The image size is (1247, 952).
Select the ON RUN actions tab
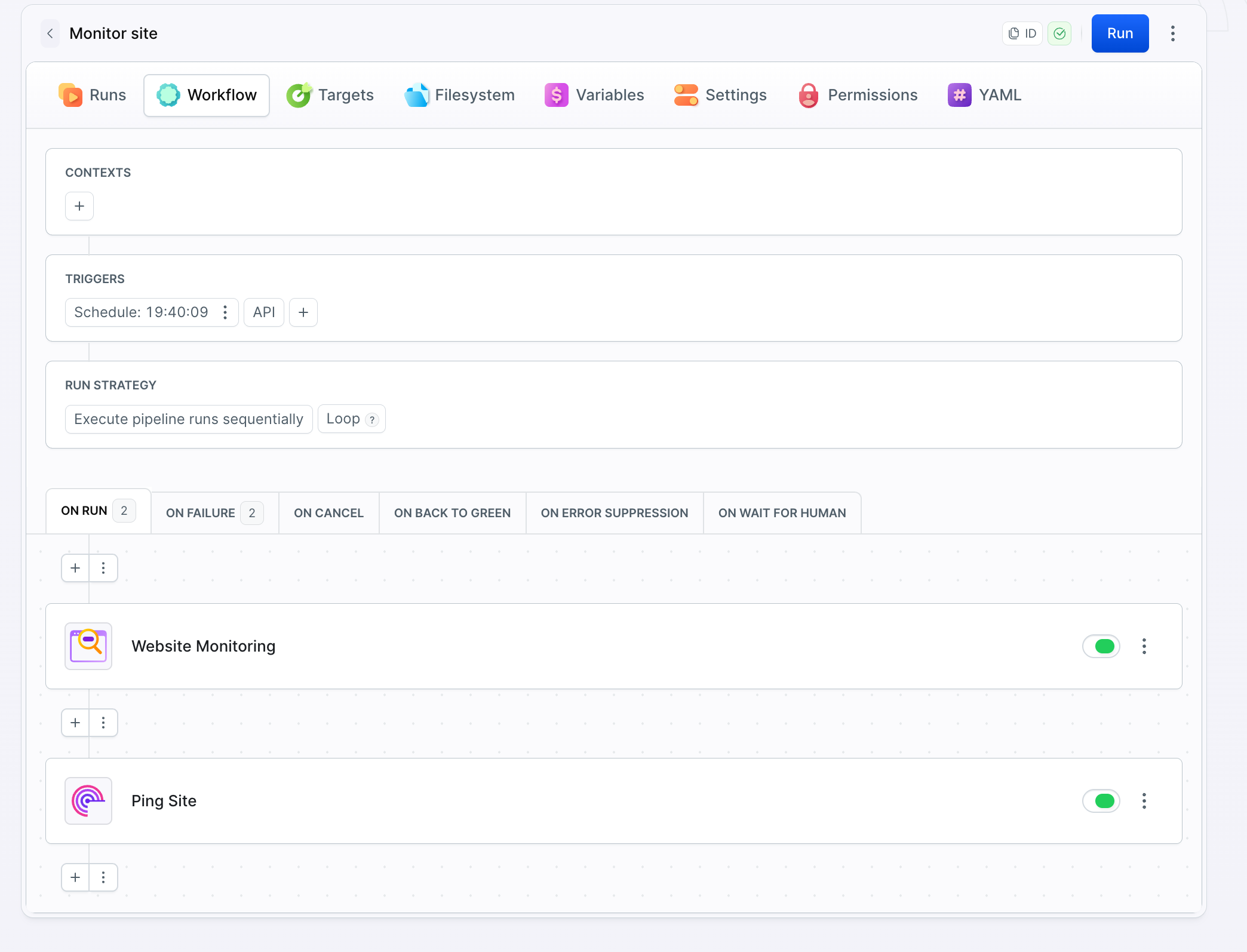(99, 511)
